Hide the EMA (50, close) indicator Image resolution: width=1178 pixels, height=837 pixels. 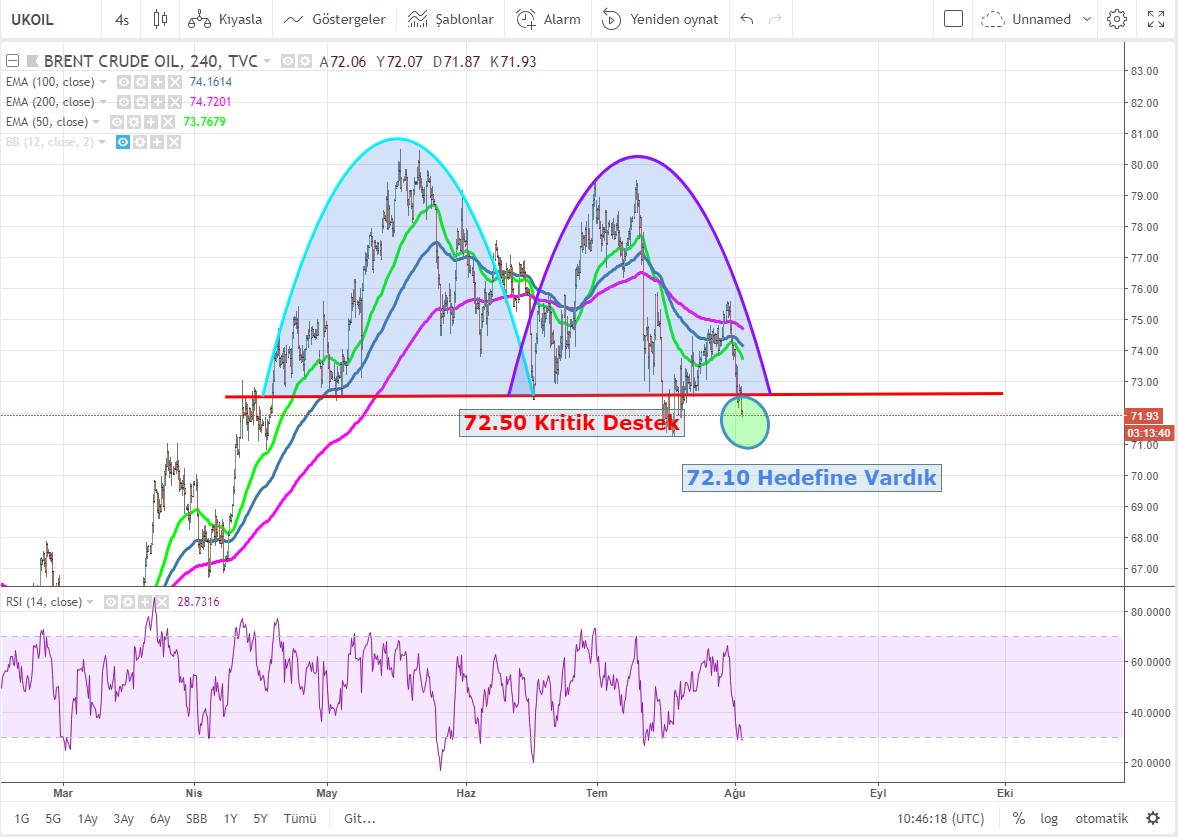click(x=116, y=122)
